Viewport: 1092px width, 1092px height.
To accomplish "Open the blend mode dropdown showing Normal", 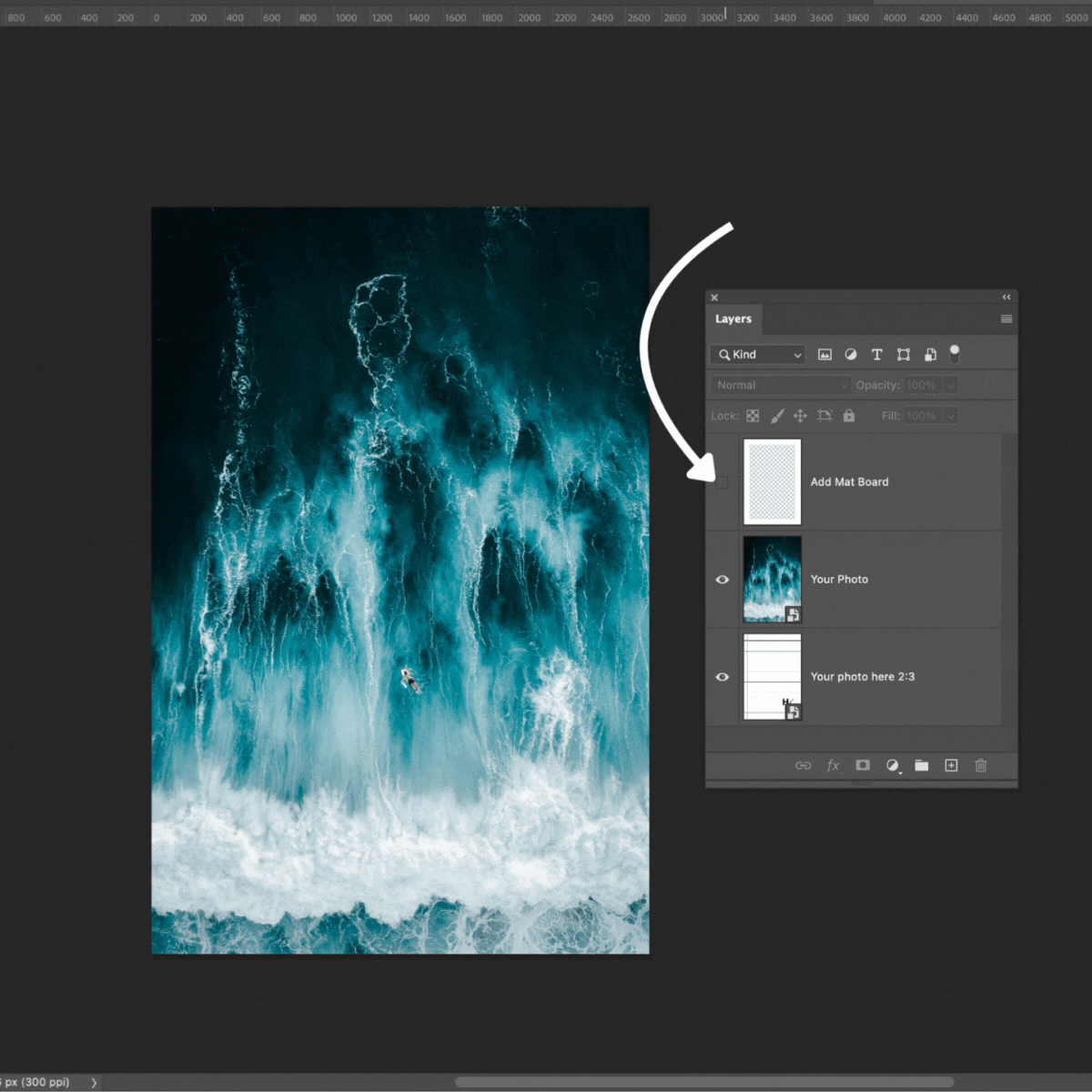I will 780,385.
